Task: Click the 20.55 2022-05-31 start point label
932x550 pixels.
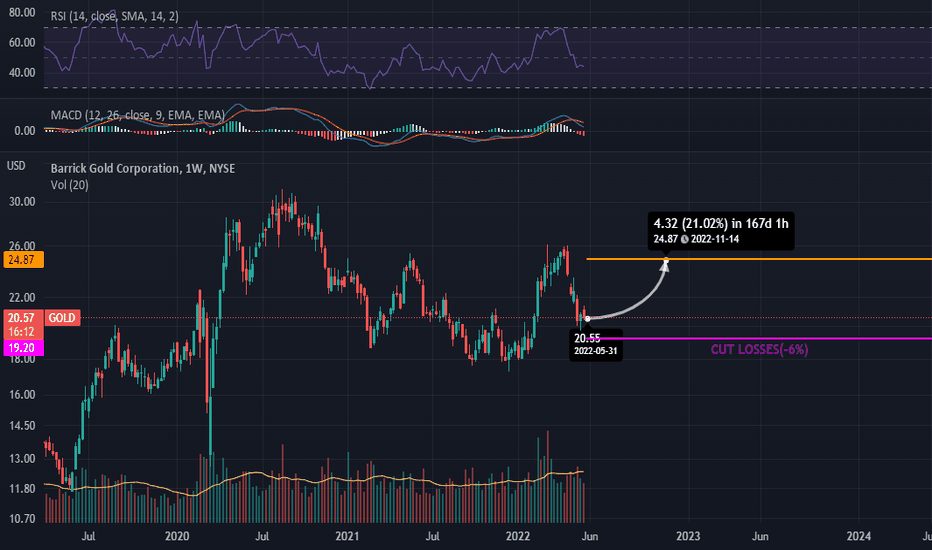Action: click(596, 345)
